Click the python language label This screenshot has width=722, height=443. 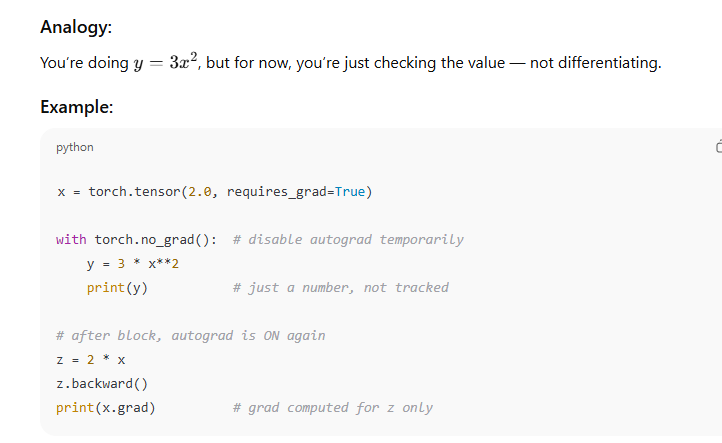point(75,147)
